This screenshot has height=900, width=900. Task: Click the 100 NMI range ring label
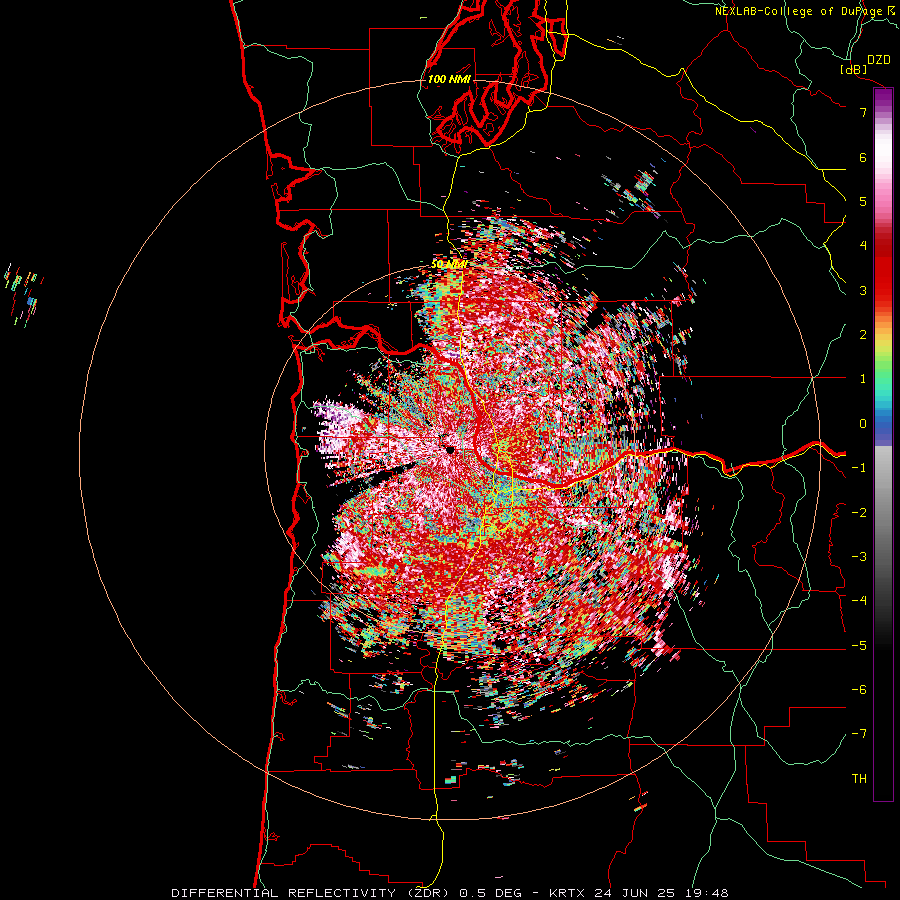(449, 79)
